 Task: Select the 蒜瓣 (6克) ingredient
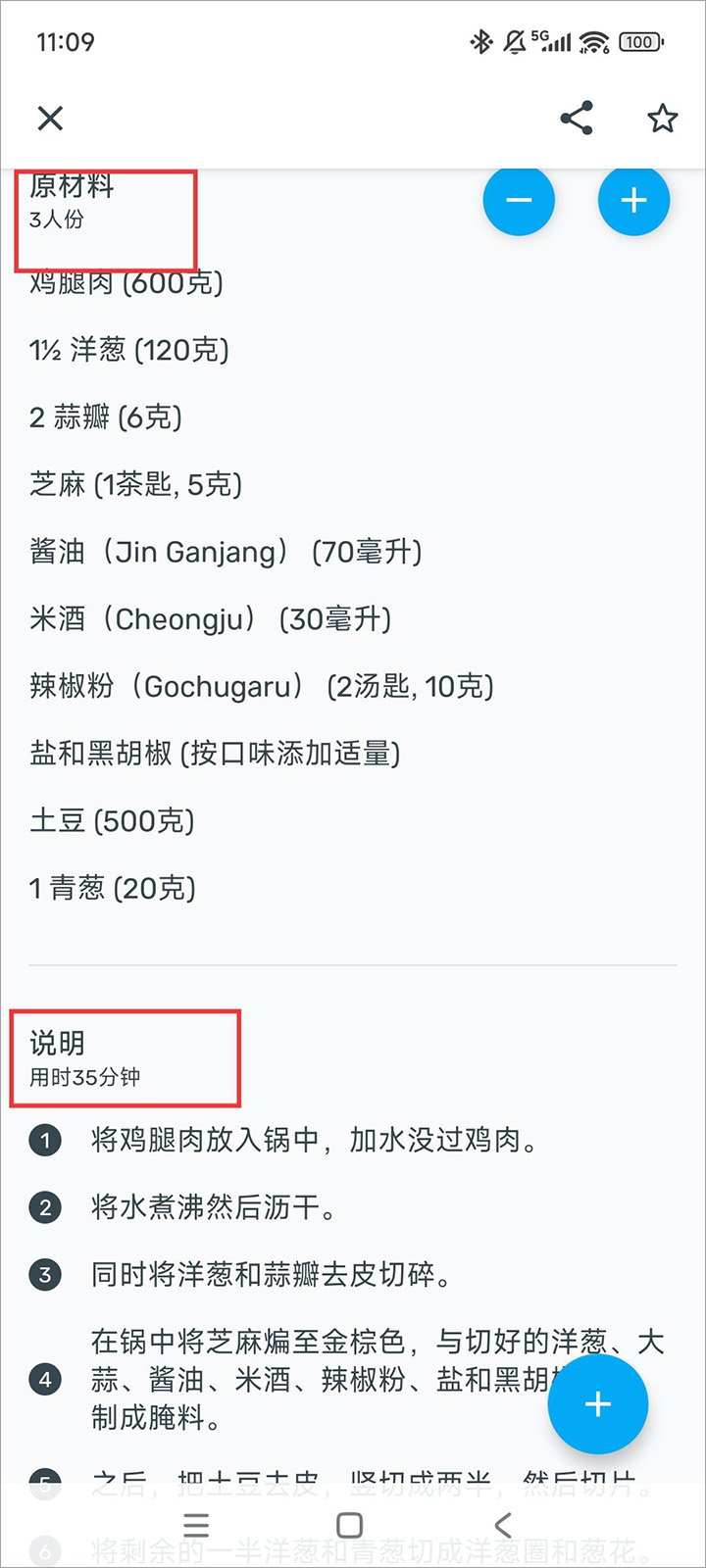(x=106, y=417)
